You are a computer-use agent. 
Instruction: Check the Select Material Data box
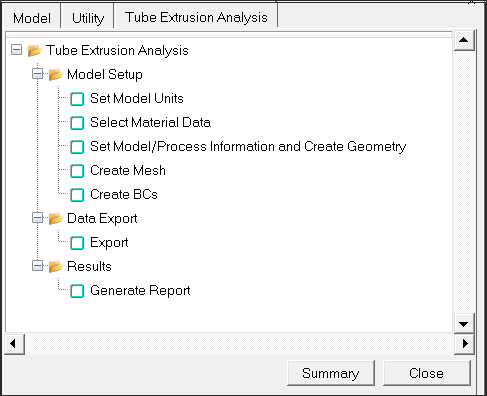point(77,123)
